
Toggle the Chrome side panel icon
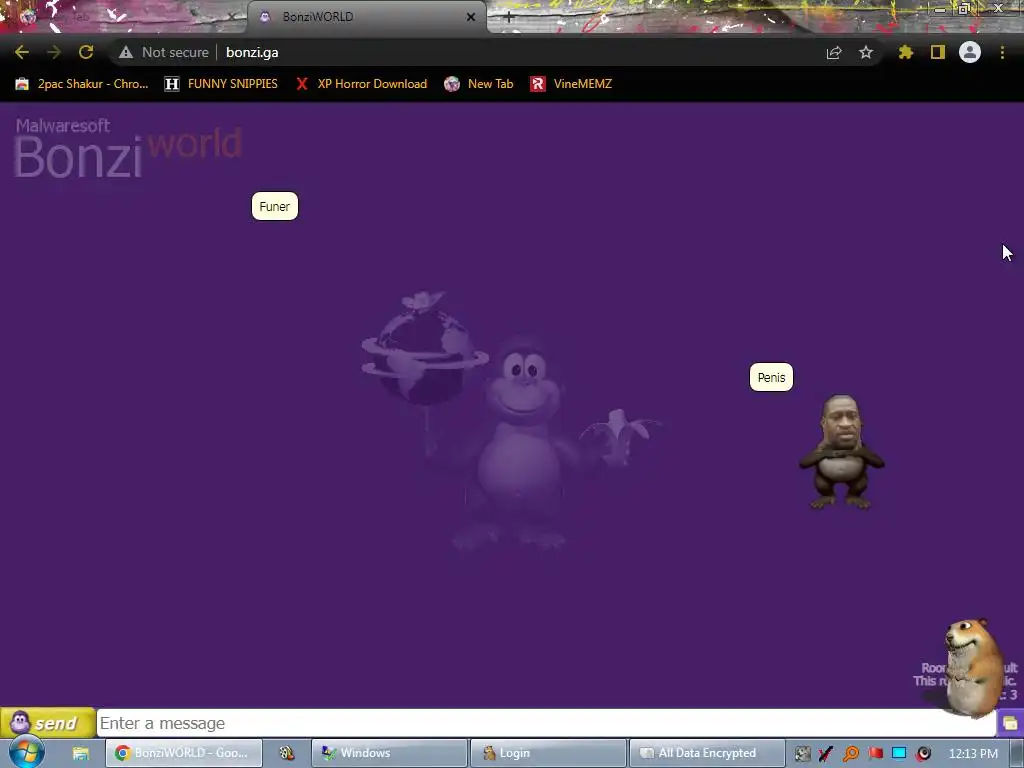point(938,52)
